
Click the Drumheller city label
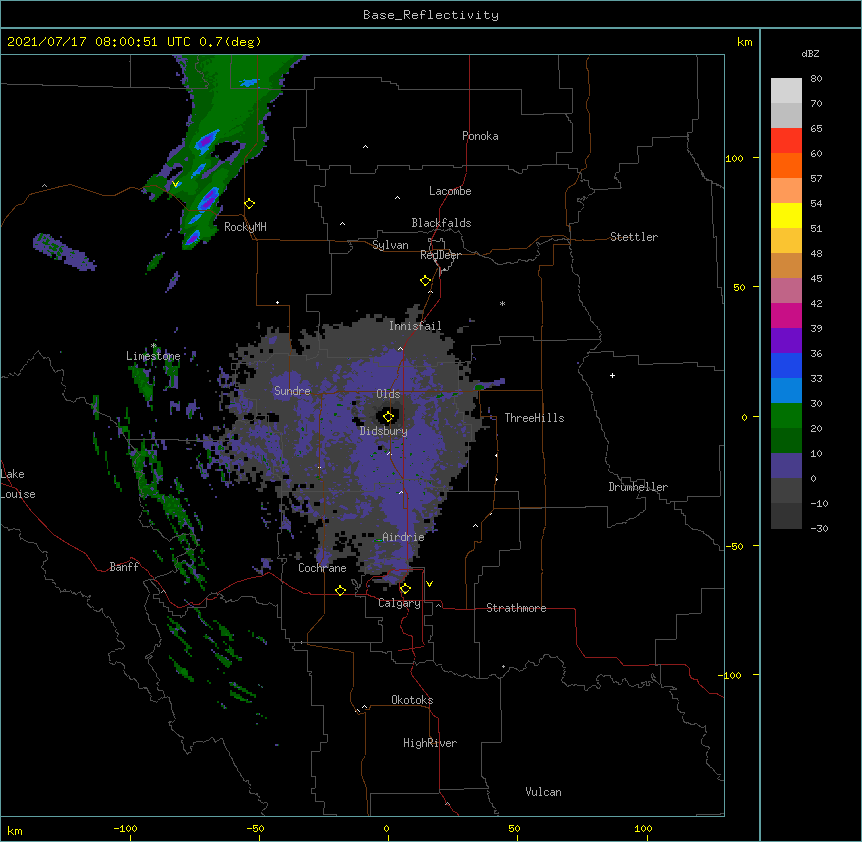coord(638,487)
